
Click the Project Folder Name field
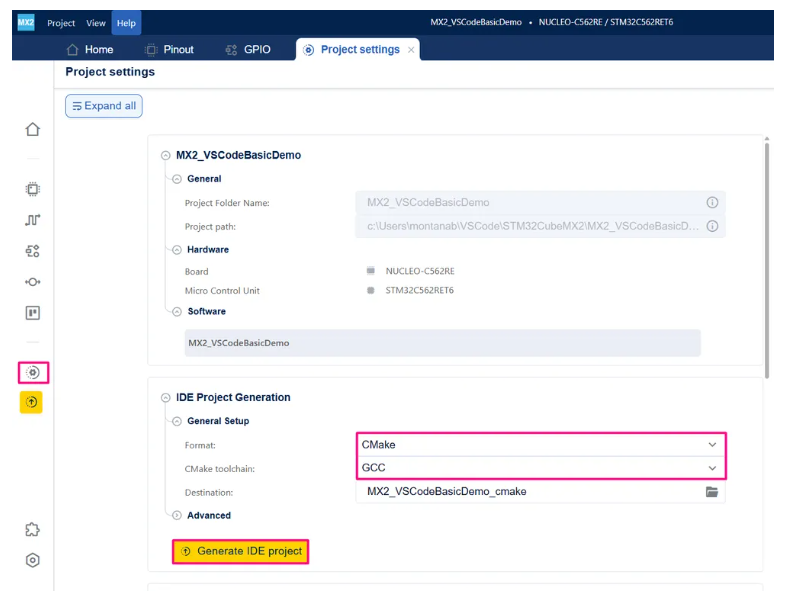click(x=540, y=202)
